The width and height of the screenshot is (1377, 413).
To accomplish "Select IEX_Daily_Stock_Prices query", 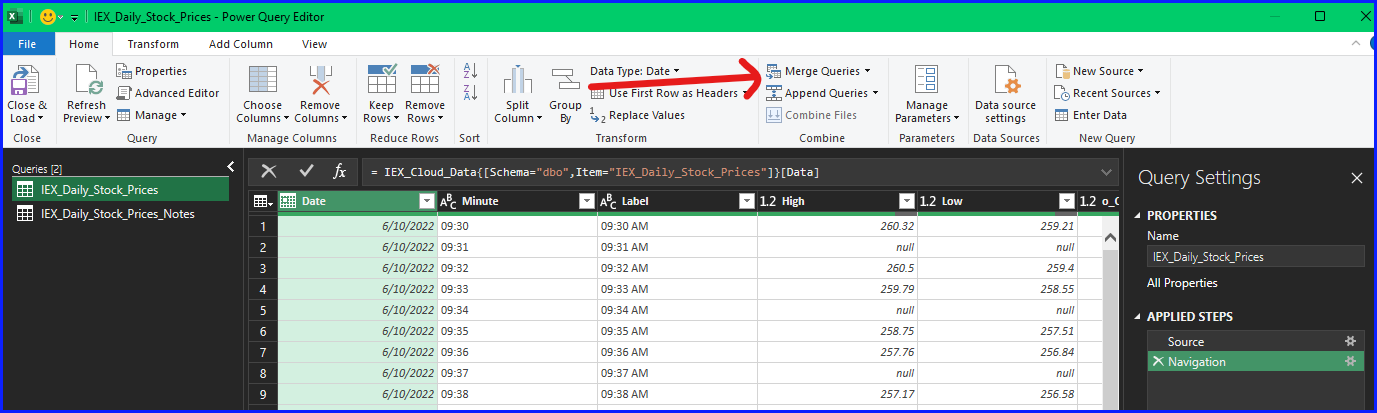I will [x=120, y=189].
